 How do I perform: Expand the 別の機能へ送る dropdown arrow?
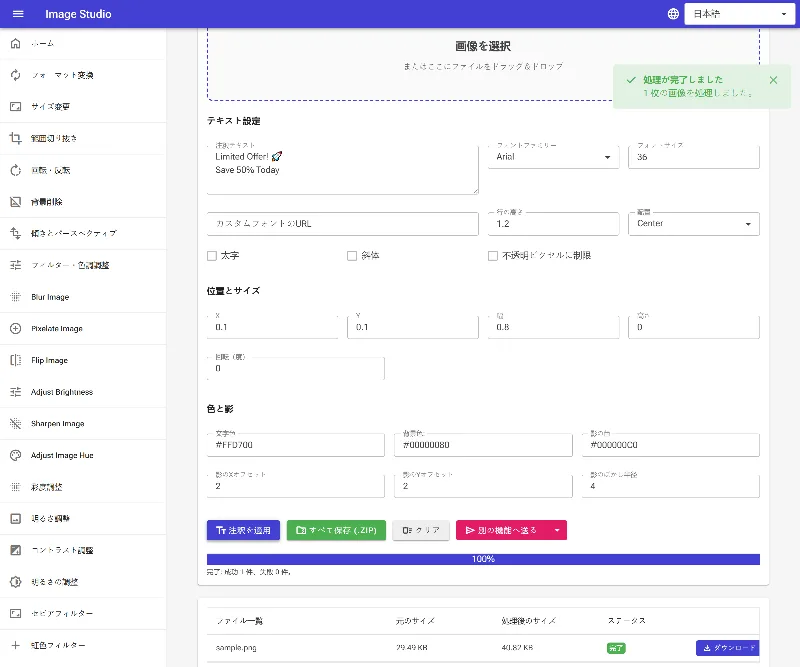pyautogui.click(x=557, y=530)
